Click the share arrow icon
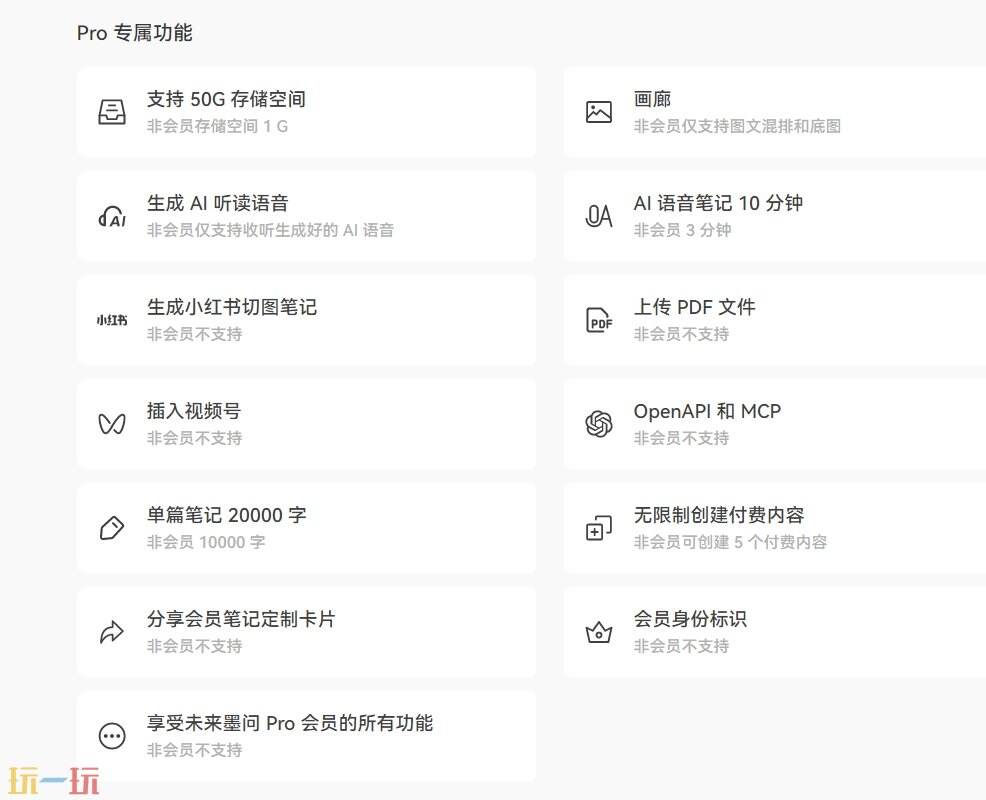Viewport: 986px width, 800px height. pyautogui.click(x=111, y=631)
